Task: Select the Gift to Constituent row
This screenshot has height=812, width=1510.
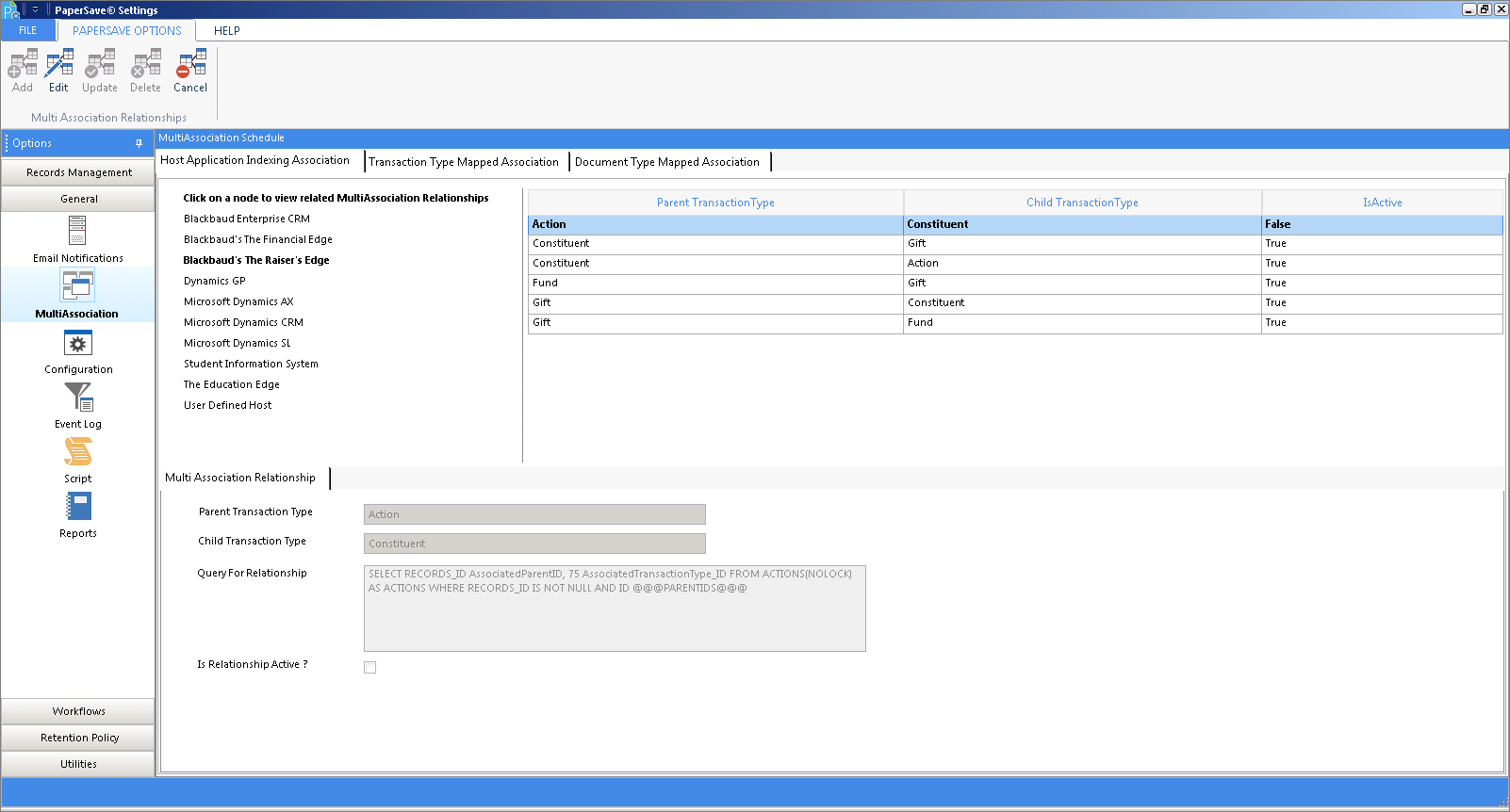Action: point(1015,303)
